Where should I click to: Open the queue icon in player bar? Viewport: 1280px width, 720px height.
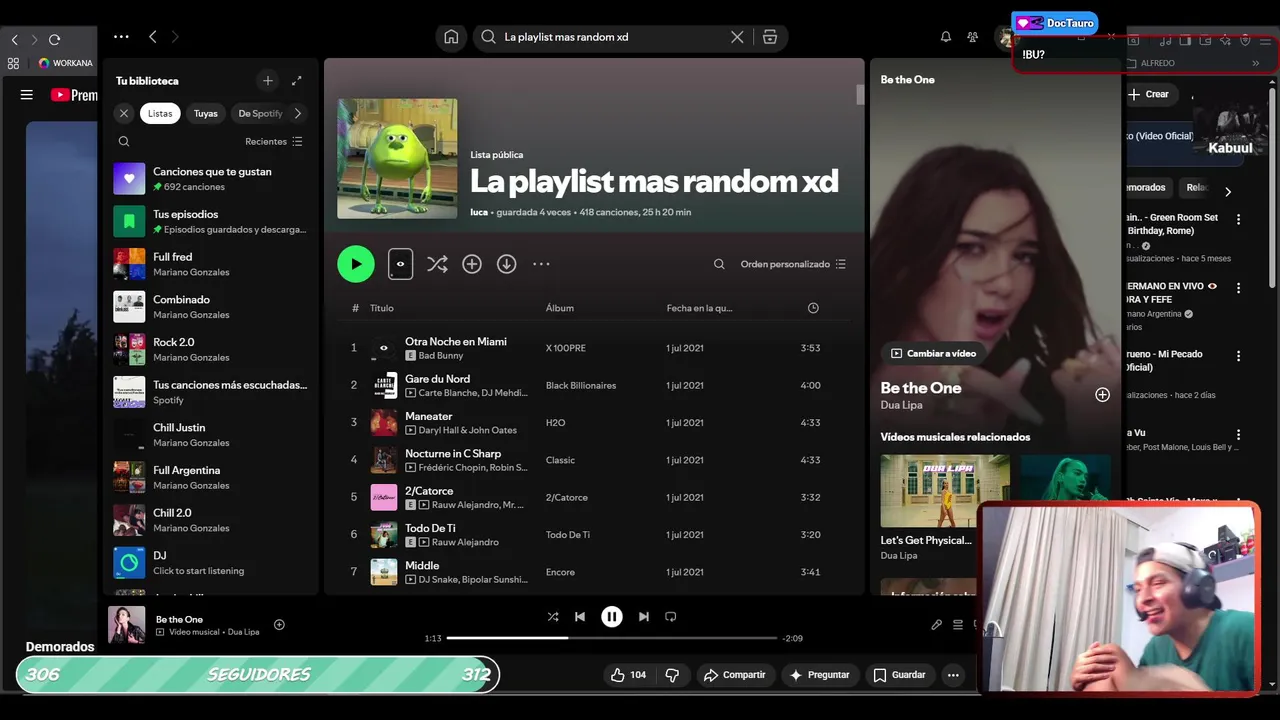tap(958, 625)
